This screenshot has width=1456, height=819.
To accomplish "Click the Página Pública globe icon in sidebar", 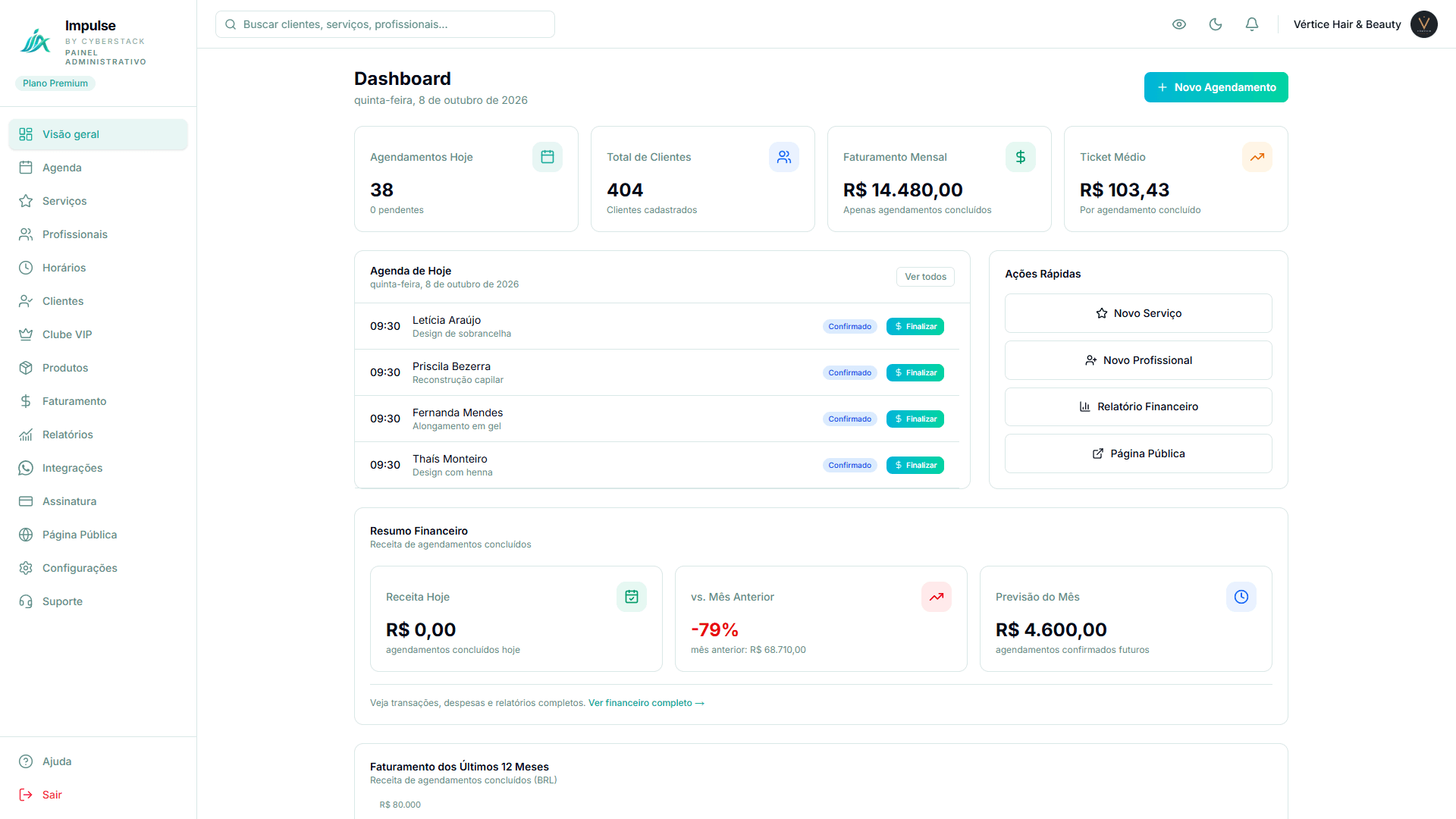I will tap(26, 535).
